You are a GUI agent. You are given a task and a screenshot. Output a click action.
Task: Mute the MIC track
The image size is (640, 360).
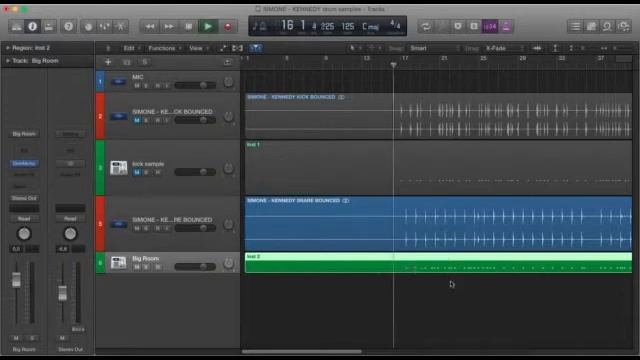[x=137, y=86]
